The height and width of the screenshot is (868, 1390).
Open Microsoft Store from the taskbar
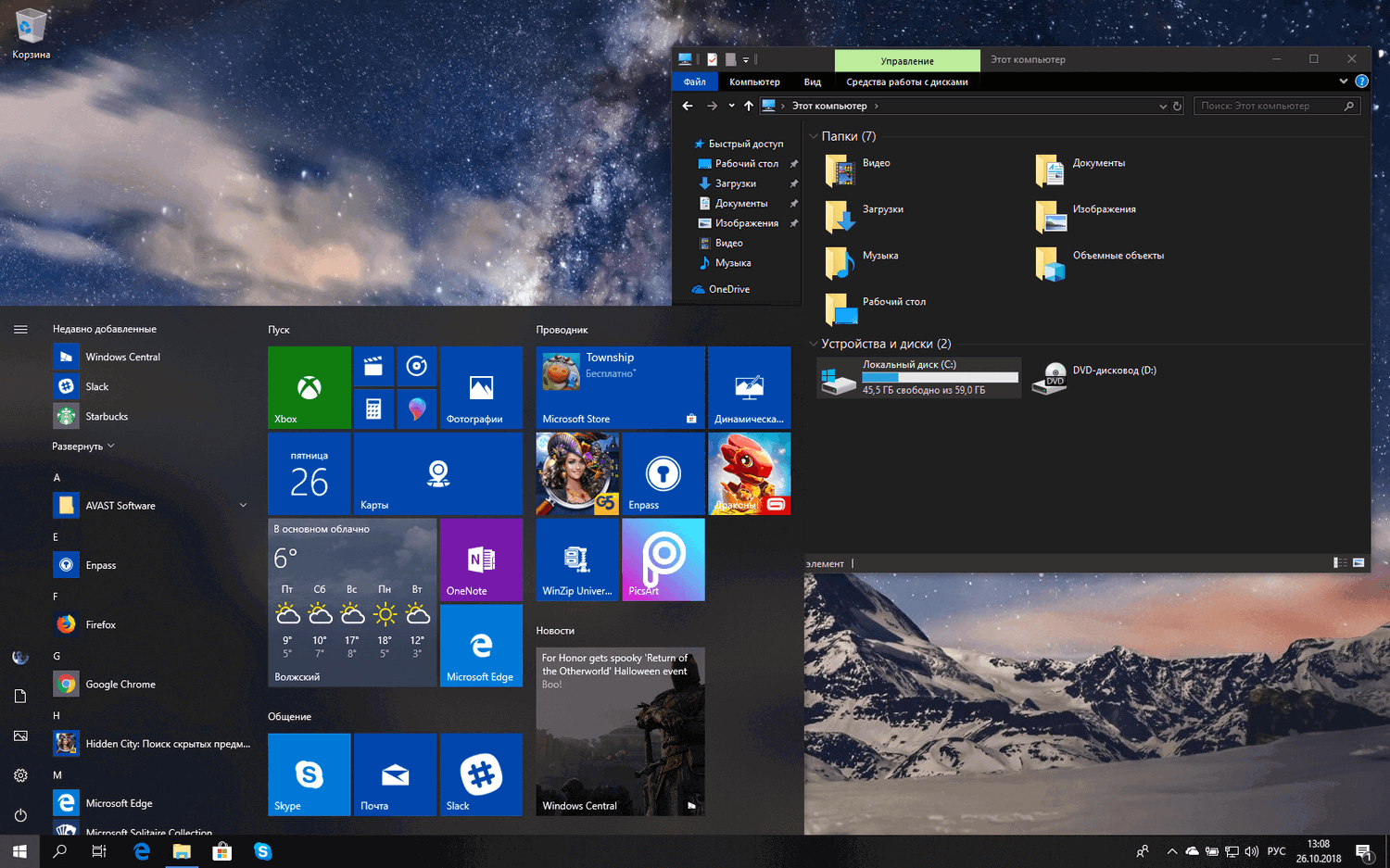(x=222, y=850)
